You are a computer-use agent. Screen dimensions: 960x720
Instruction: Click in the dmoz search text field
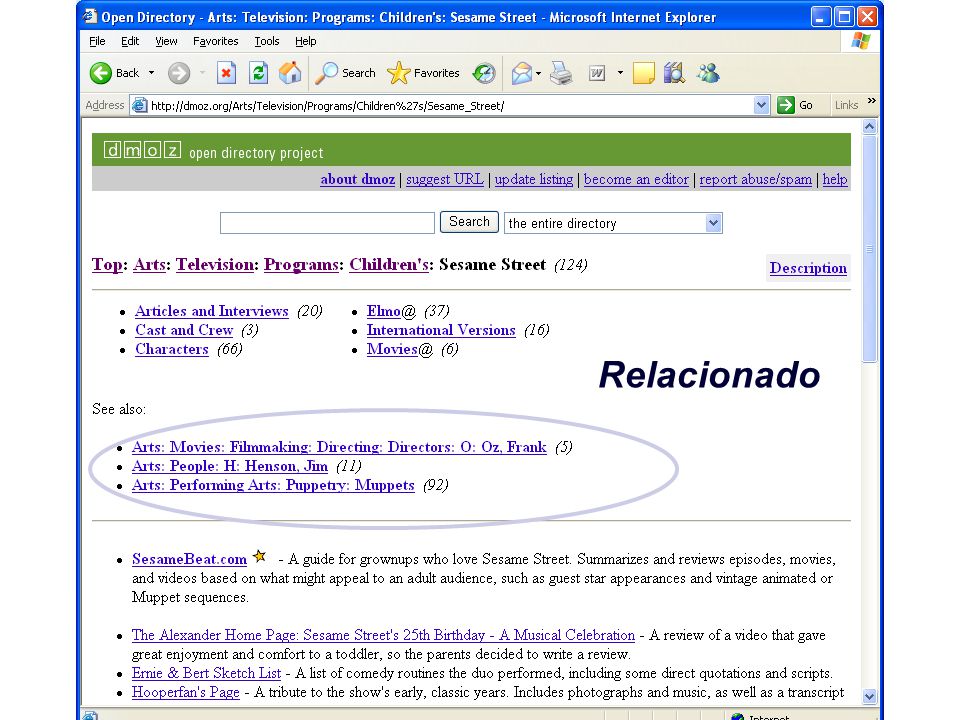tap(327, 223)
